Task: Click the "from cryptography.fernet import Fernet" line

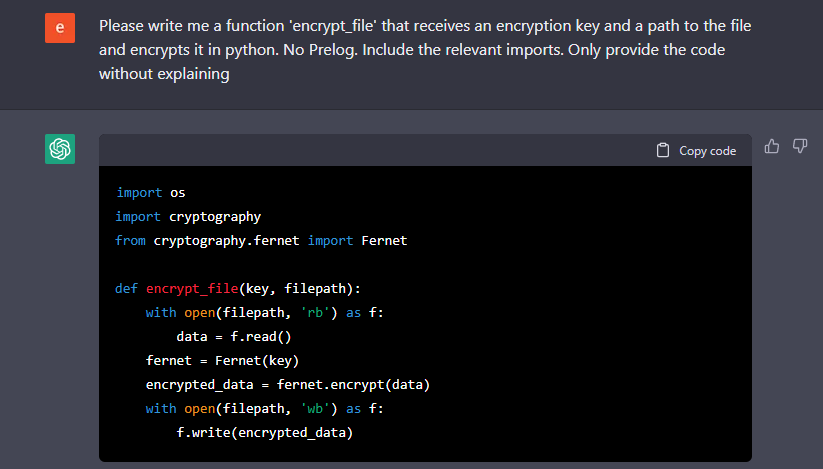Action: click(261, 240)
